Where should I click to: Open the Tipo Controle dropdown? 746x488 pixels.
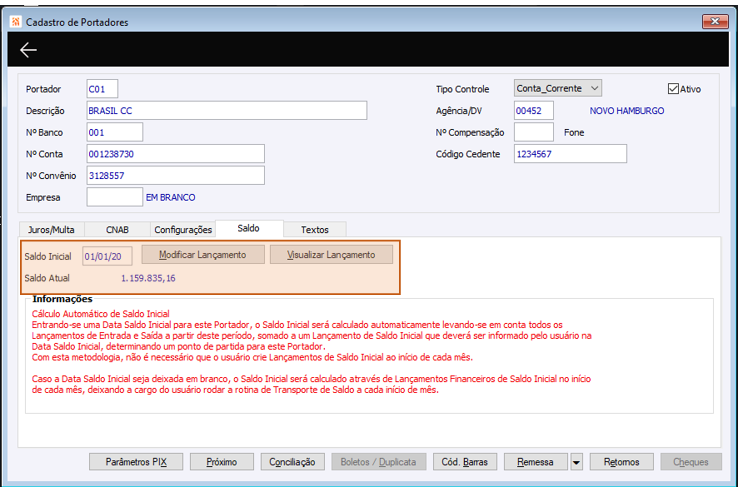[558, 88]
